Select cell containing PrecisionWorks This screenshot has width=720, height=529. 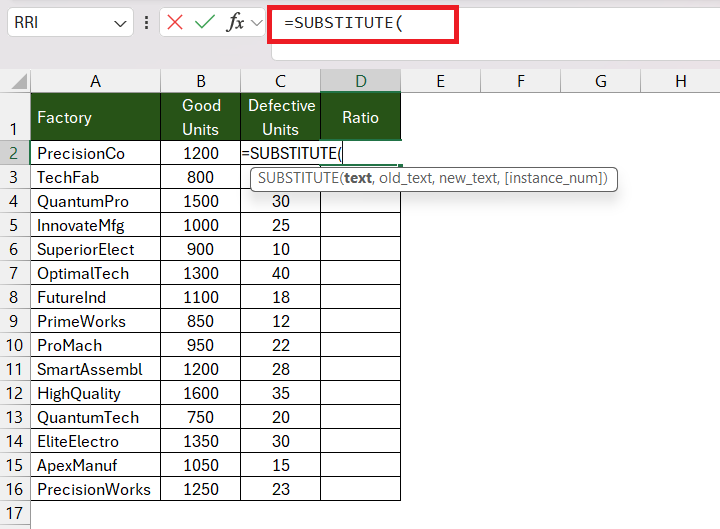(96, 489)
